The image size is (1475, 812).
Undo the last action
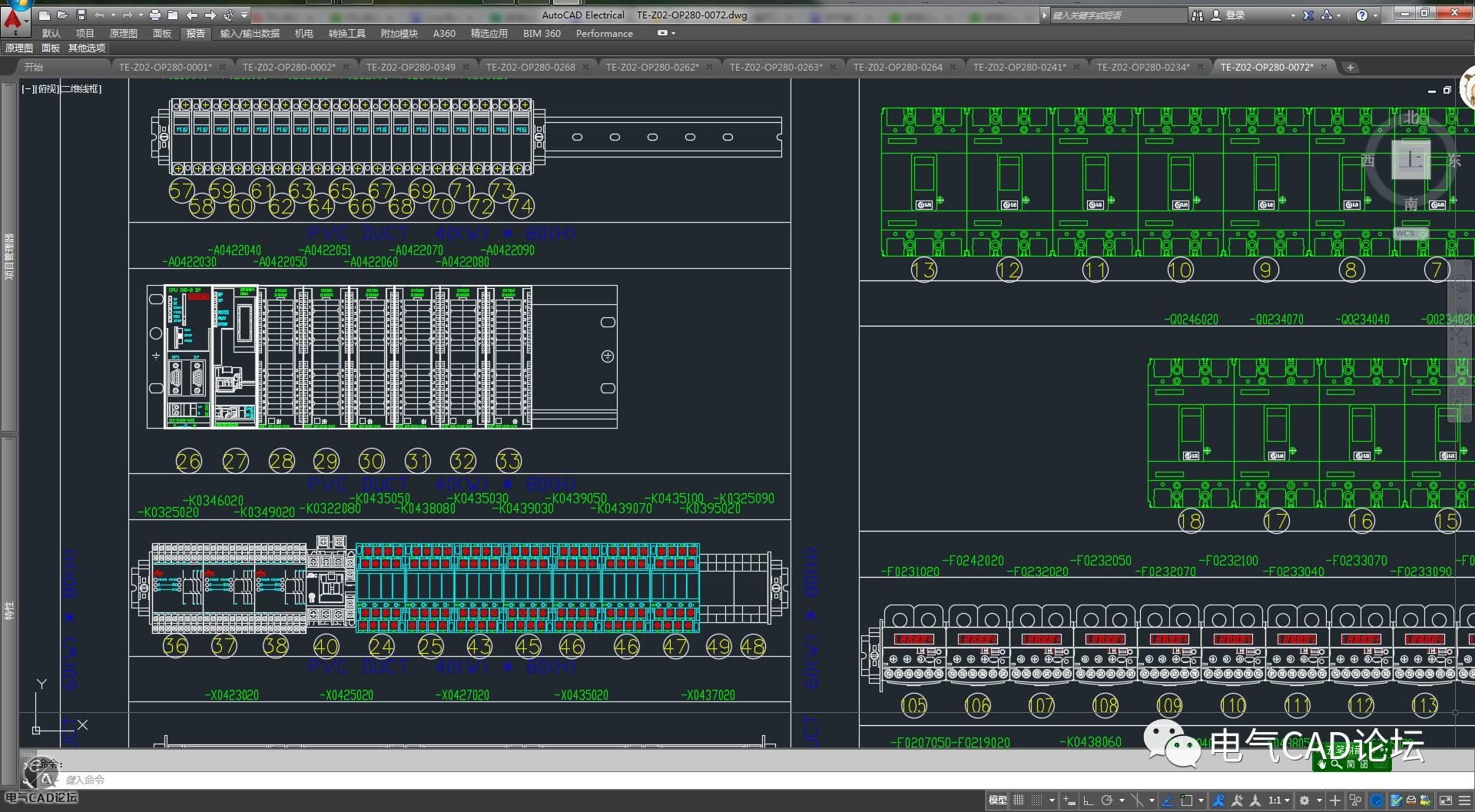click(x=99, y=15)
